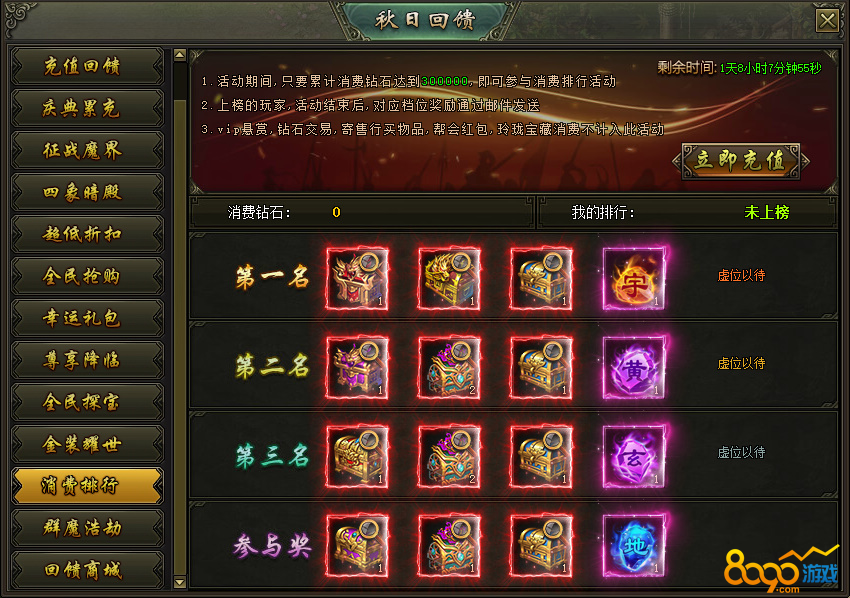Viewport: 850px width, 598px height.
Task: Open the 充值回馈 sidebar tab
Action: [87, 66]
